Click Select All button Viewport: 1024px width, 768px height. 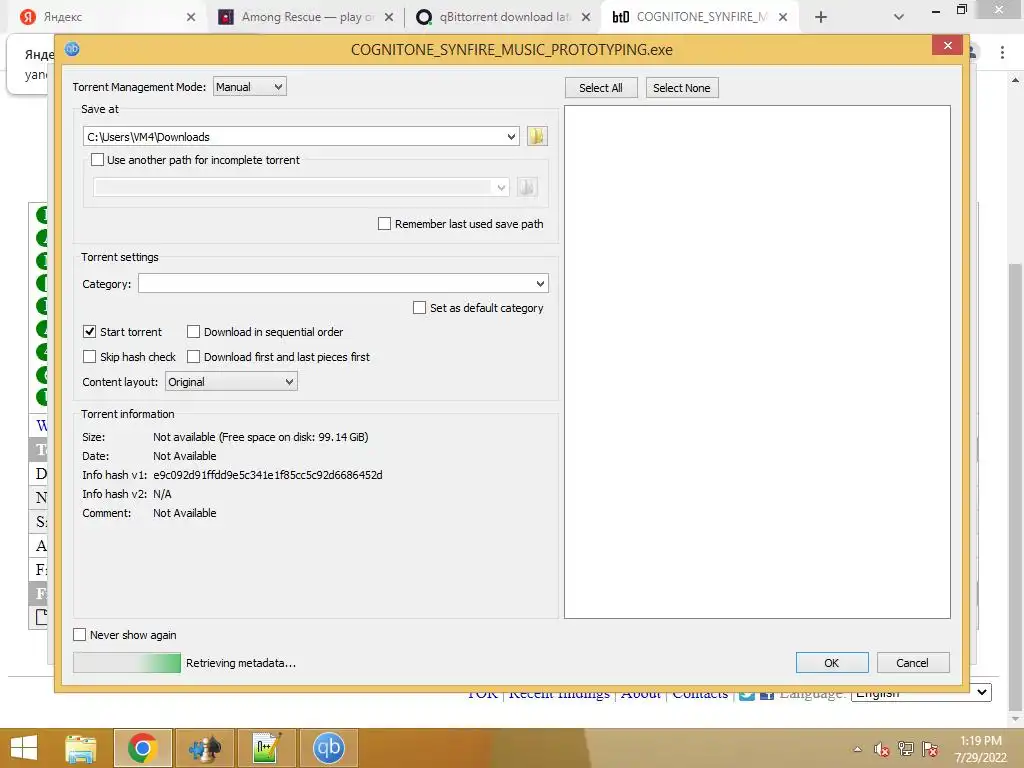[601, 88]
